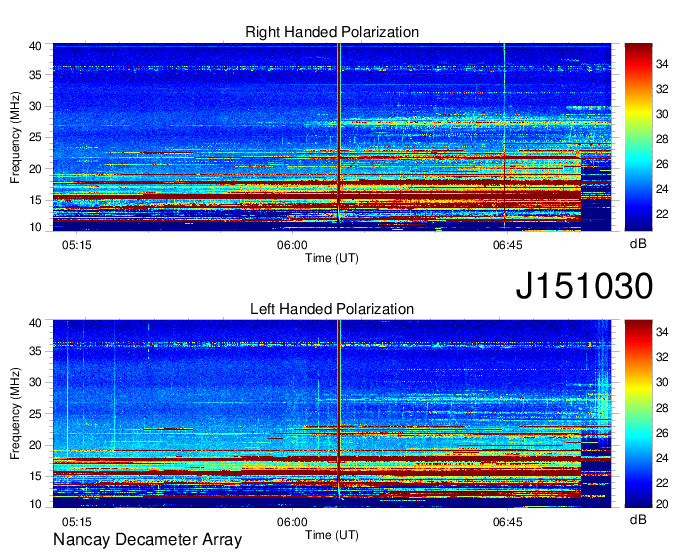Click the 30 MHz tick on Left Handed plot

click(35, 382)
